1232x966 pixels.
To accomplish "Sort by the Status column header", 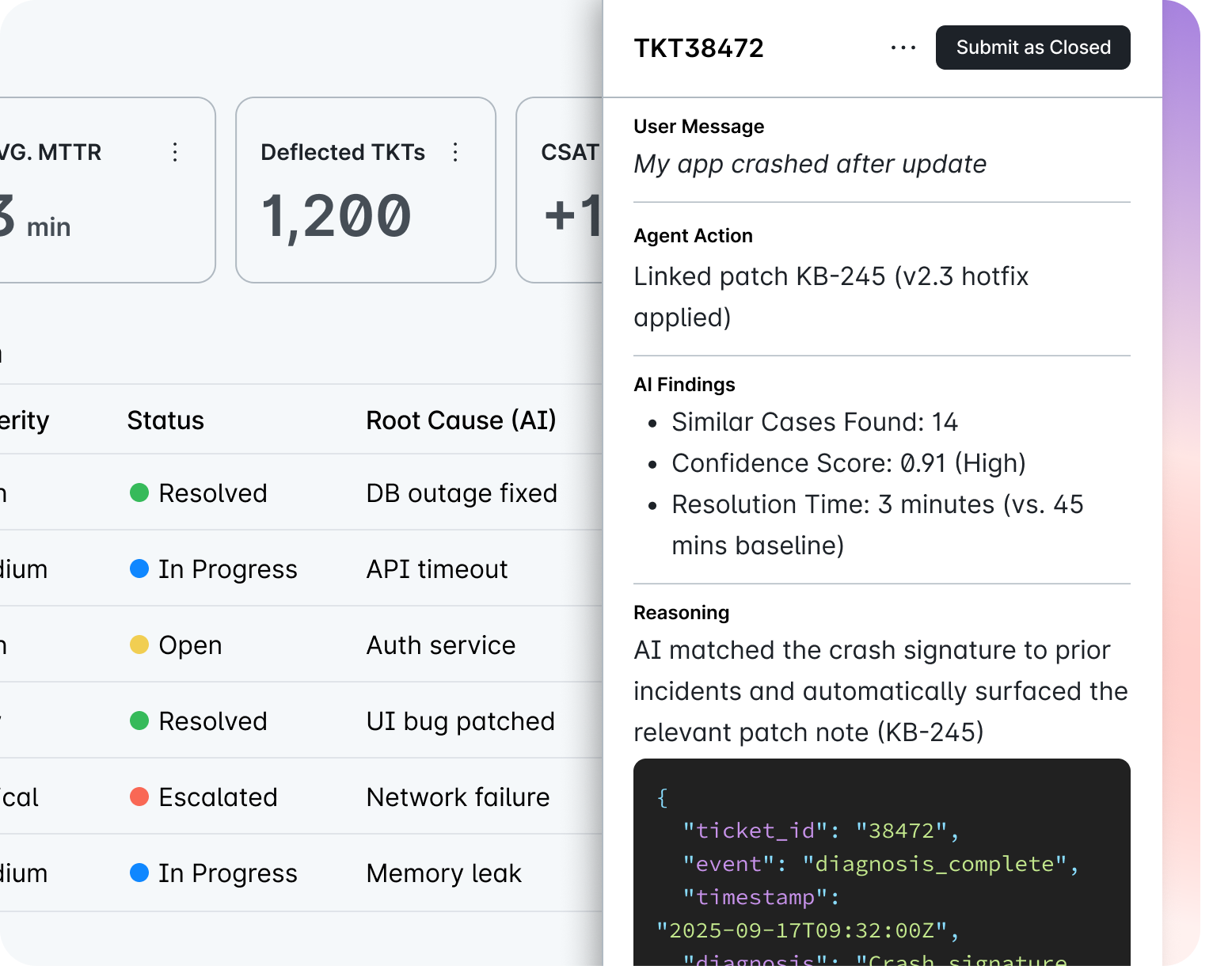I will click(165, 420).
